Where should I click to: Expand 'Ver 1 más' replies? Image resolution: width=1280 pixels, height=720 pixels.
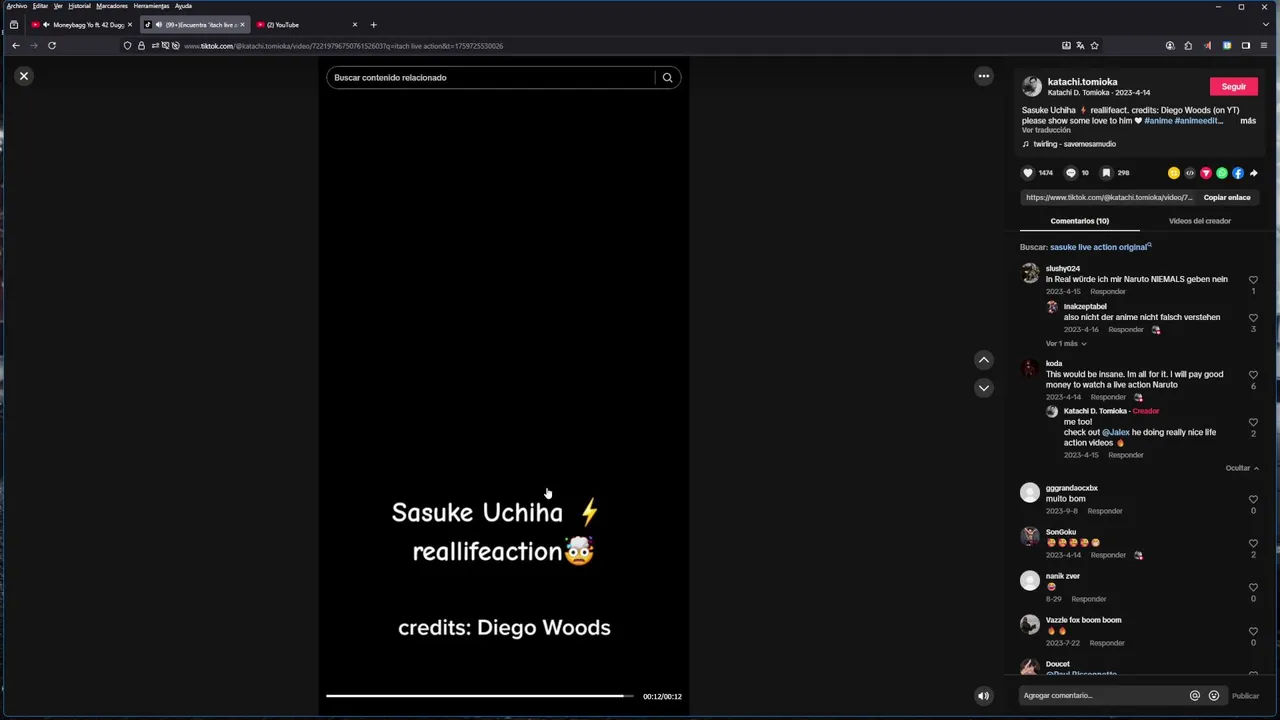click(1066, 344)
